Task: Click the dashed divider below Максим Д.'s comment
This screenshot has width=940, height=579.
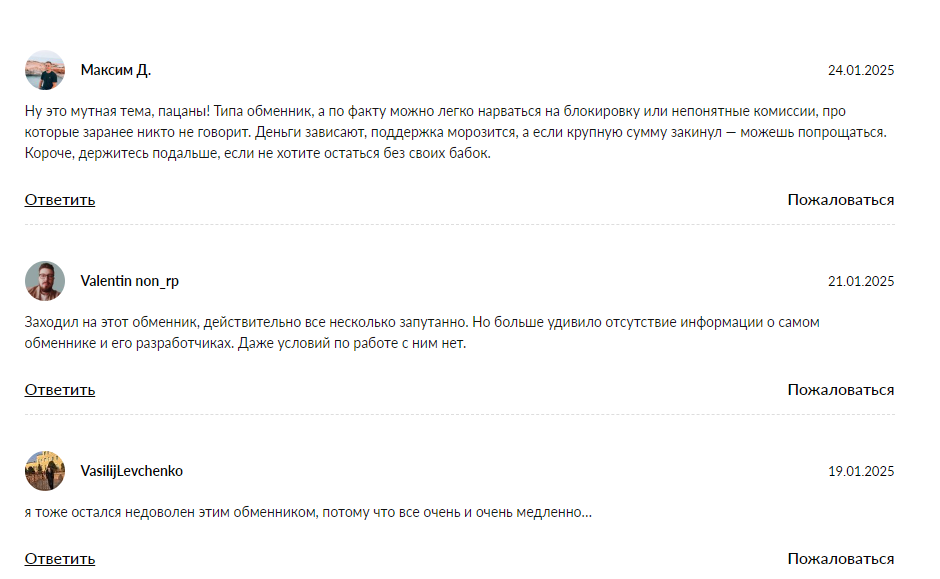Action: tap(460, 225)
